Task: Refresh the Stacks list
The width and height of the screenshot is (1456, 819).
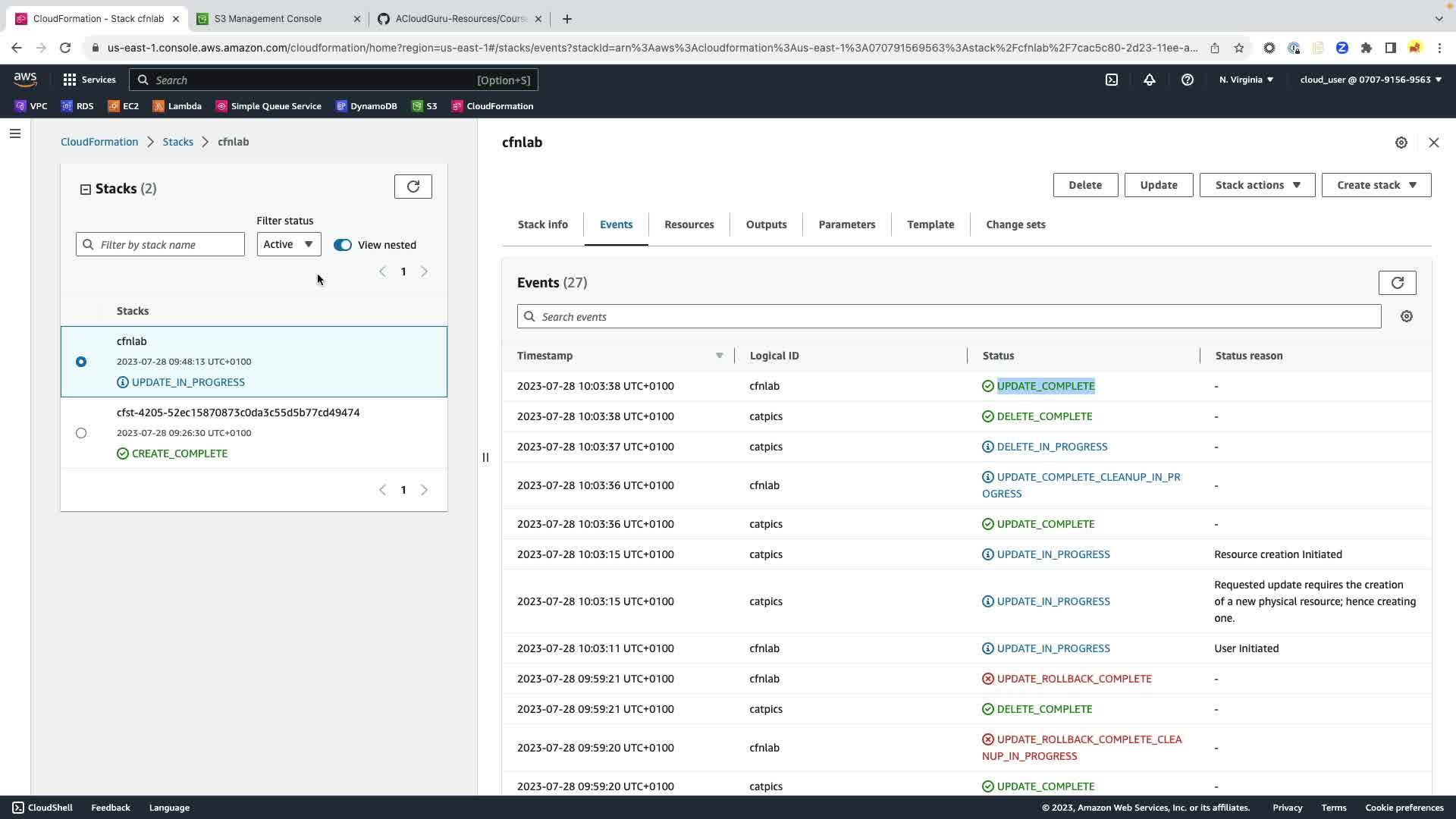Action: click(x=413, y=187)
